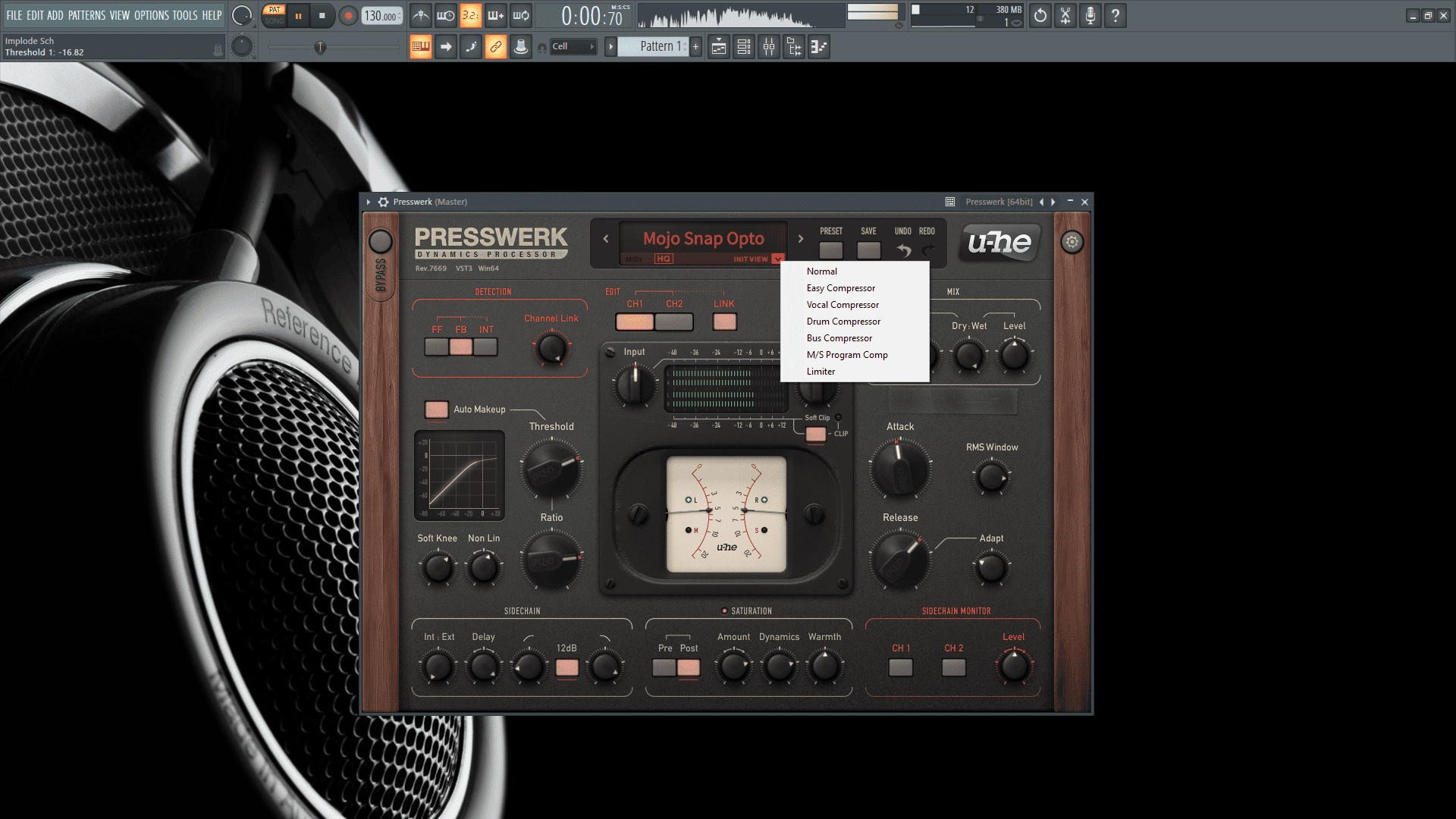The image size is (1456, 819).
Task: Toggle Auto Makeup switch
Action: [x=436, y=409]
